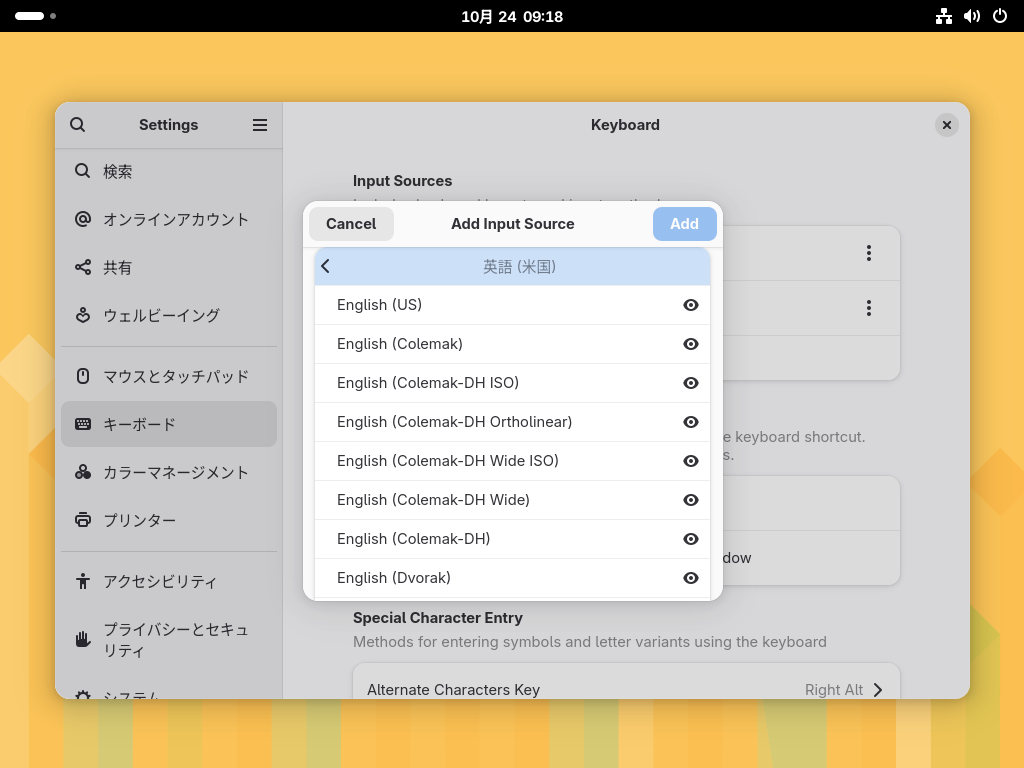This screenshot has height=768, width=1024.
Task: Open the second input source's three-dot menu
Action: click(868, 307)
